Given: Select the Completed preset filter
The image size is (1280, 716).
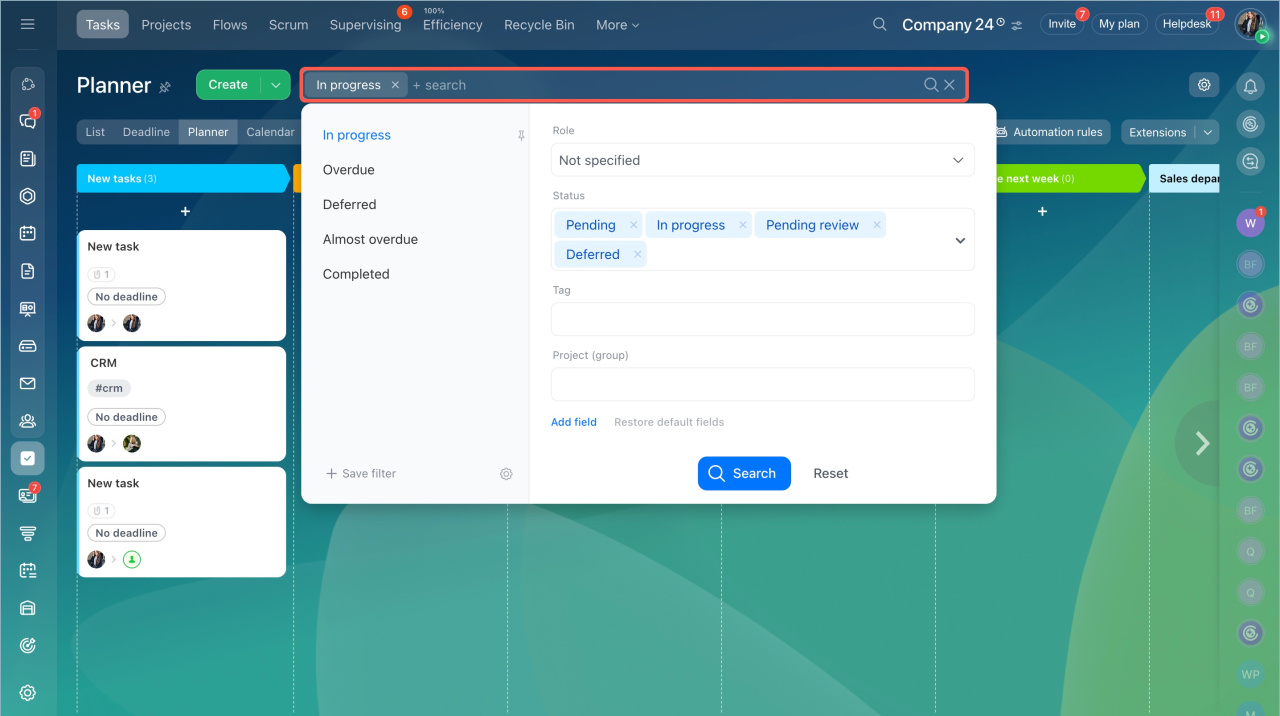Looking at the screenshot, I should point(356,274).
